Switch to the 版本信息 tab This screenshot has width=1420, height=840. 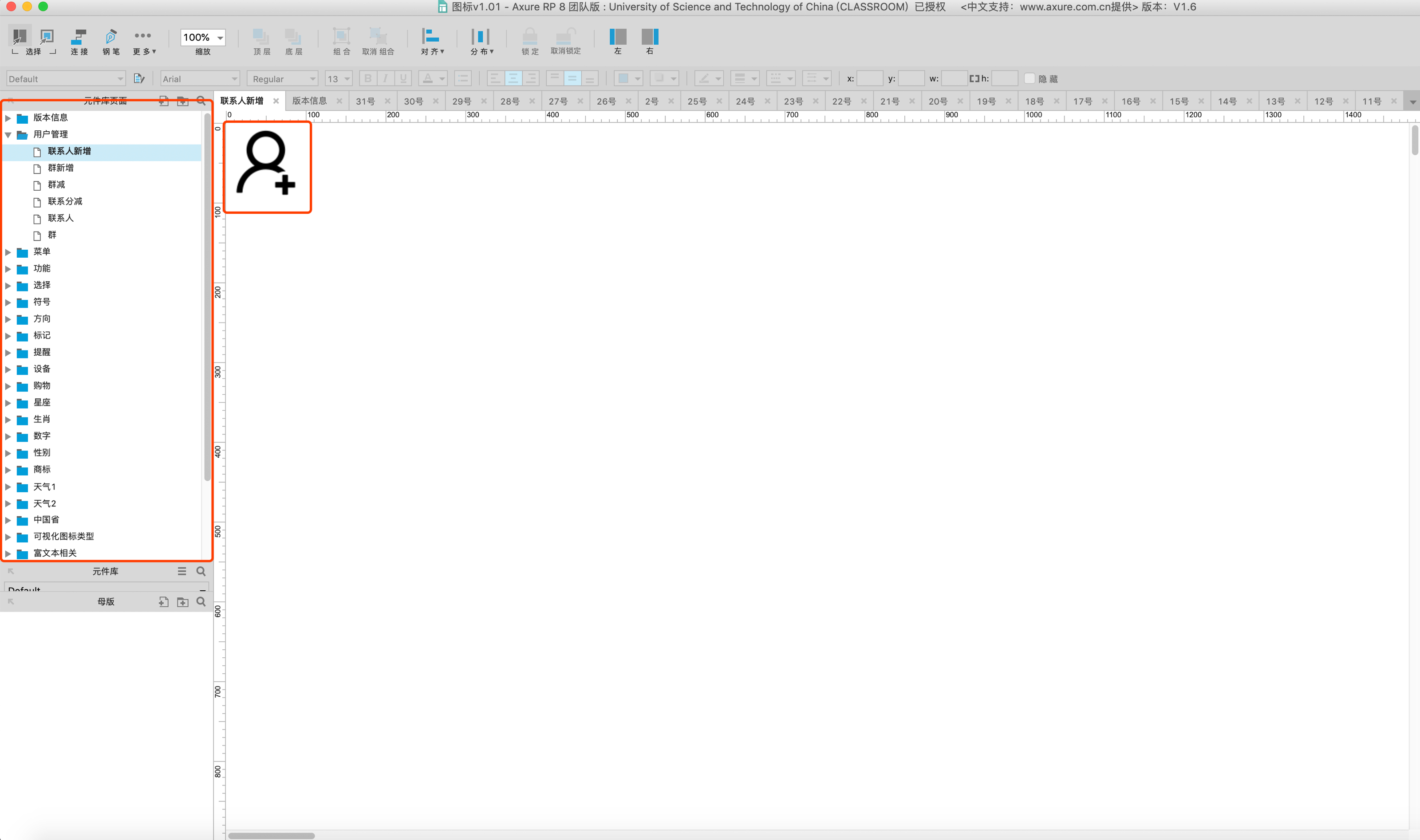(x=309, y=101)
